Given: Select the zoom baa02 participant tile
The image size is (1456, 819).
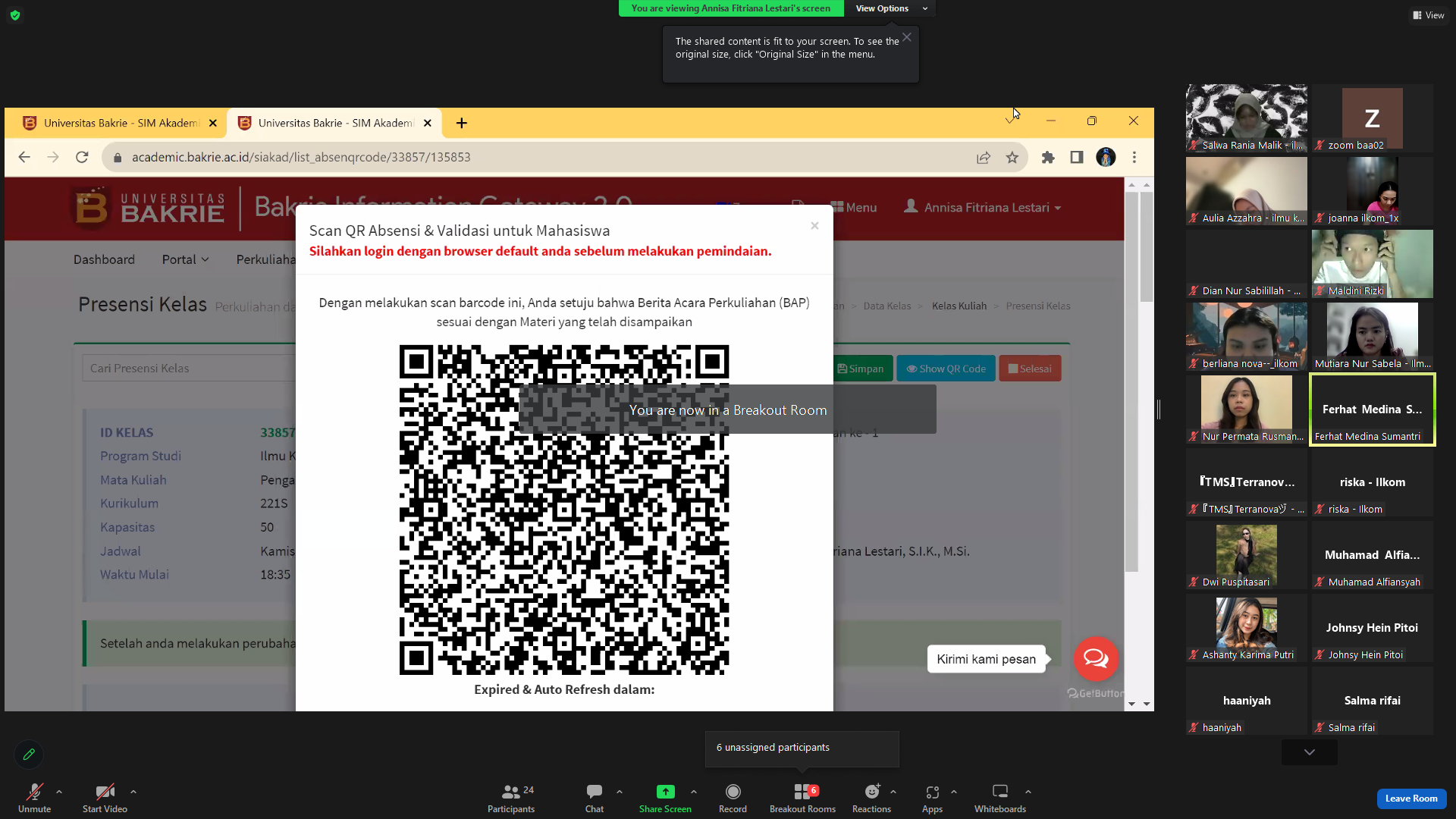Looking at the screenshot, I should [x=1373, y=118].
